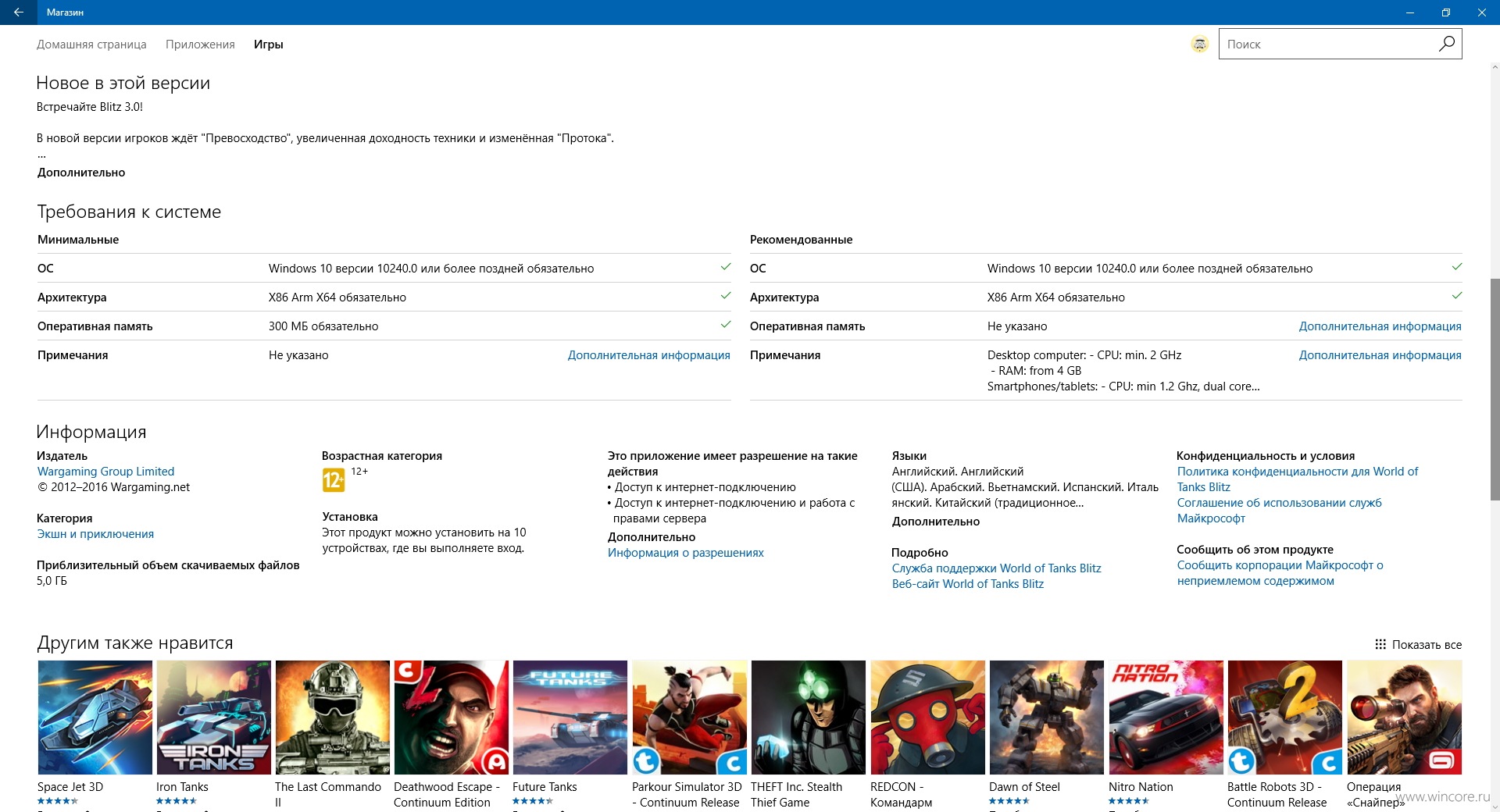This screenshot has height=812, width=1500.
Task: Open Дополнительная информация for recommended Примечания
Action: (x=1380, y=355)
